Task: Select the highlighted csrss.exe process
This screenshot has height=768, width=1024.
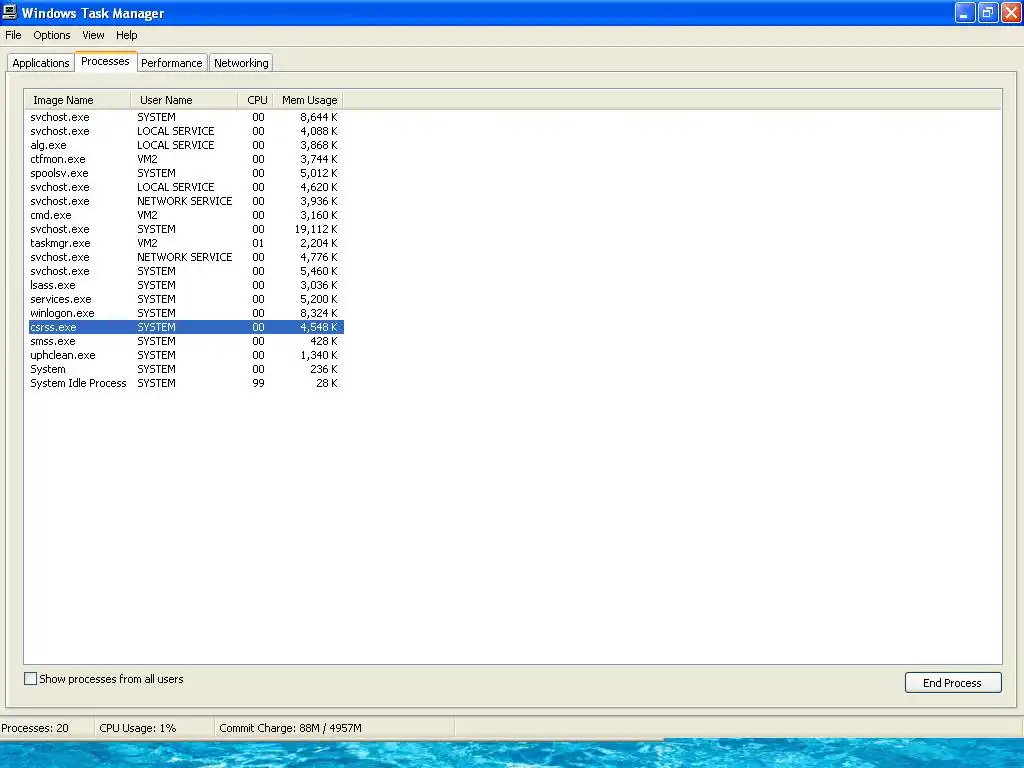Action: [x=185, y=327]
